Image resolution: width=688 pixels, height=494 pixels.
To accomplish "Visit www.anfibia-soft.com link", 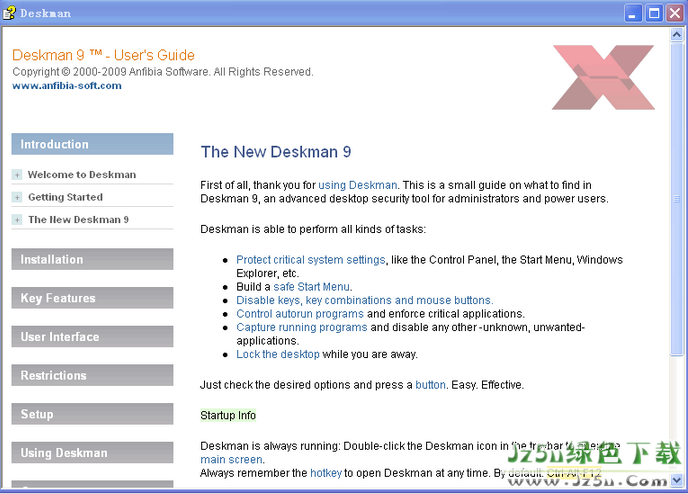I will coord(67,86).
